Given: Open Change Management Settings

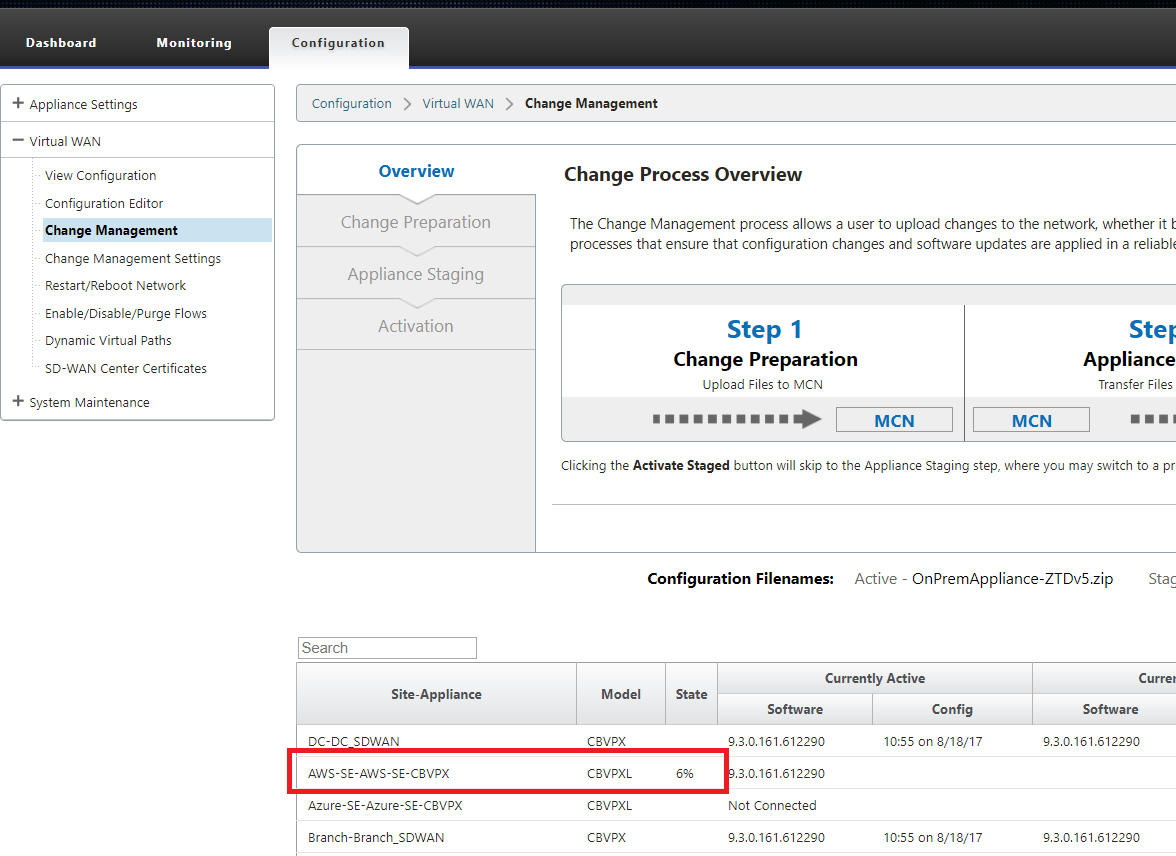Looking at the screenshot, I should (133, 258).
